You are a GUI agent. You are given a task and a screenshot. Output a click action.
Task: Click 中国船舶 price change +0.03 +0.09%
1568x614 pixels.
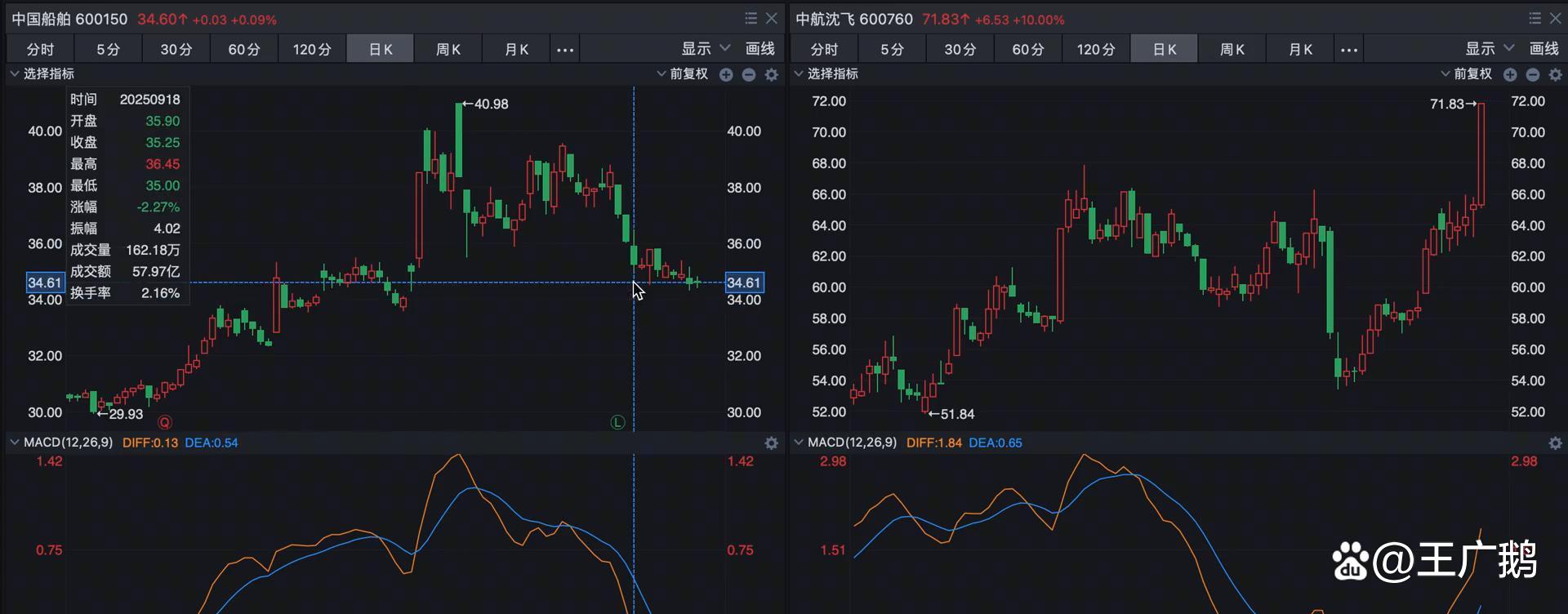[234, 20]
